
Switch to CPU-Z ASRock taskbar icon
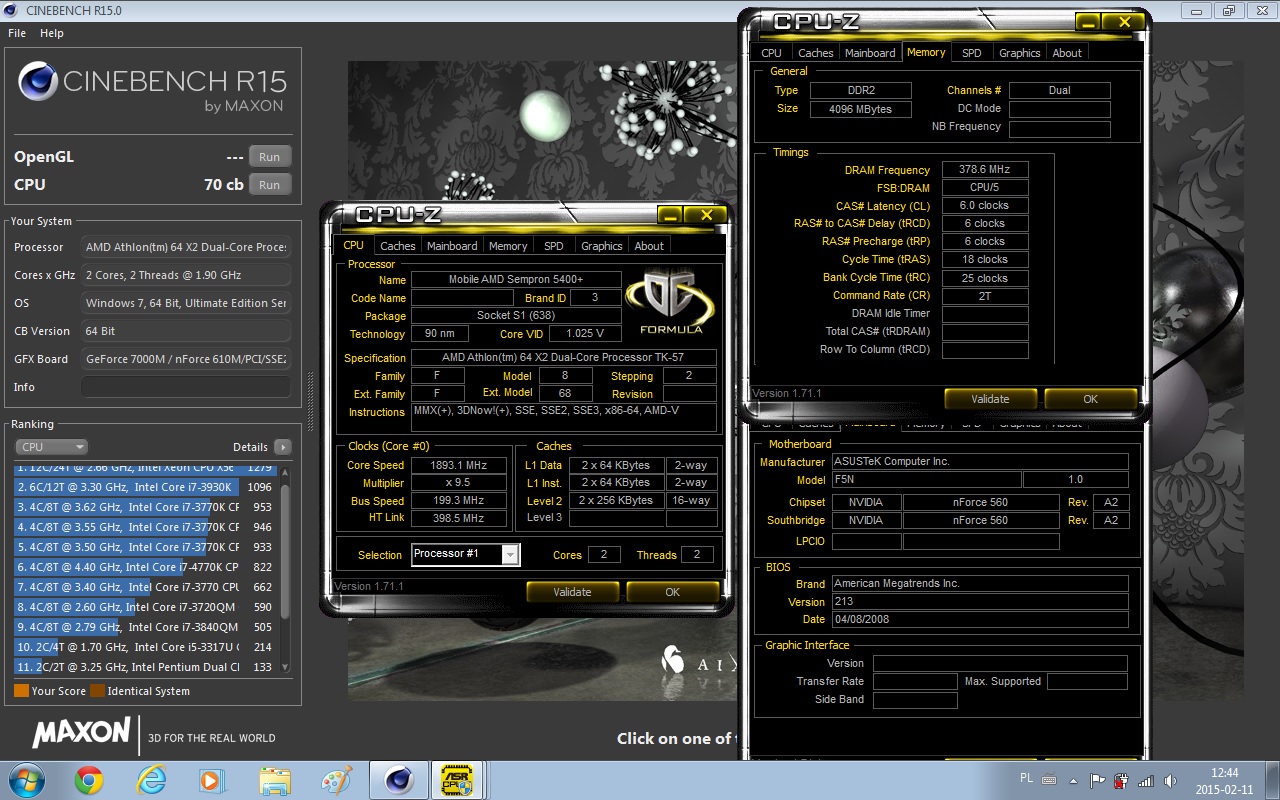click(458, 780)
